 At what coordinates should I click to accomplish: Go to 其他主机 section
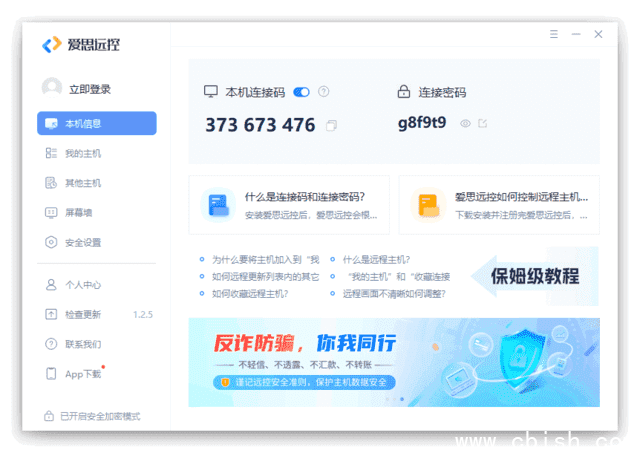click(x=83, y=183)
